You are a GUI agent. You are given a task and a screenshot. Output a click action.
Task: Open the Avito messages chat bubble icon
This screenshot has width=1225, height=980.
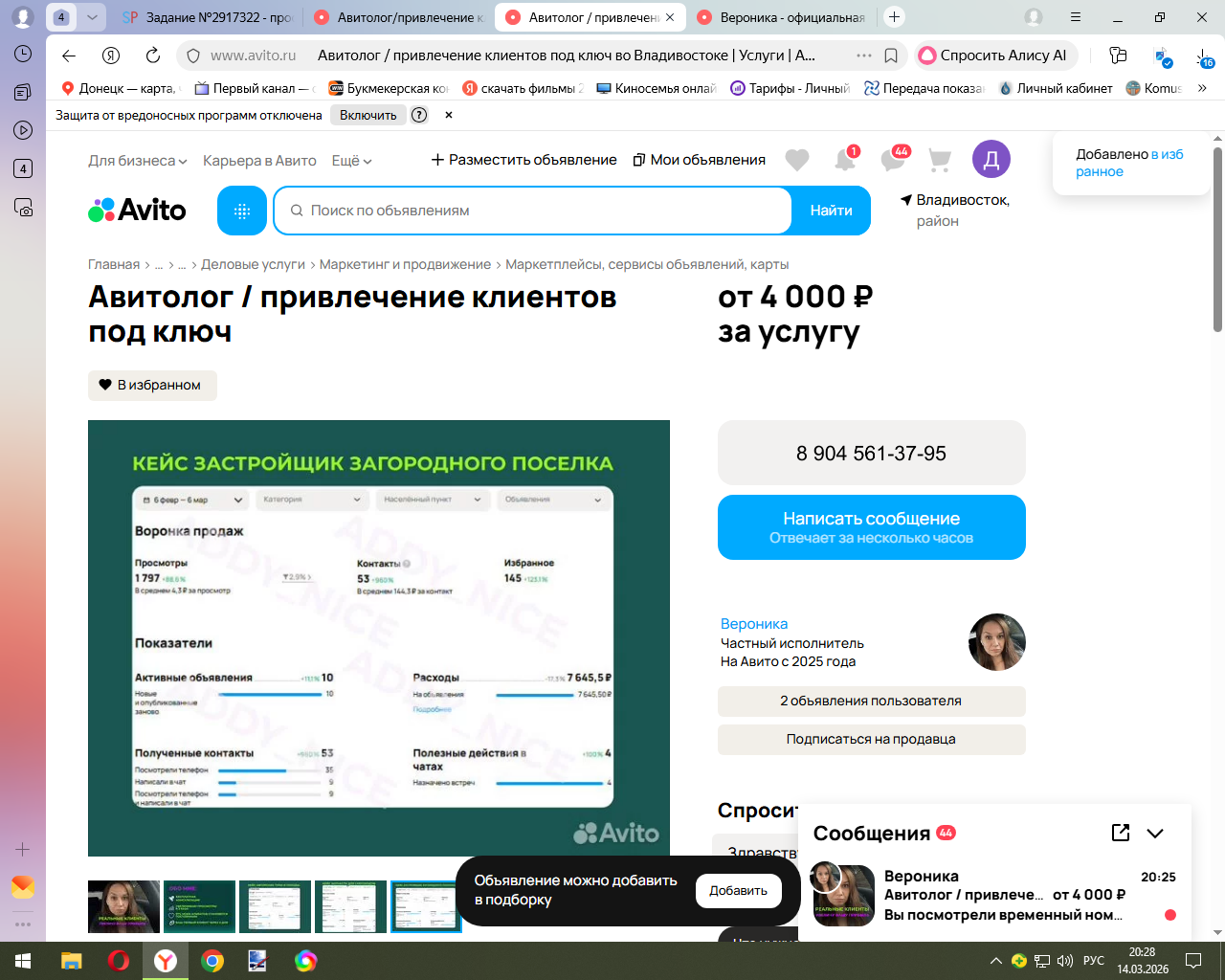(x=893, y=160)
